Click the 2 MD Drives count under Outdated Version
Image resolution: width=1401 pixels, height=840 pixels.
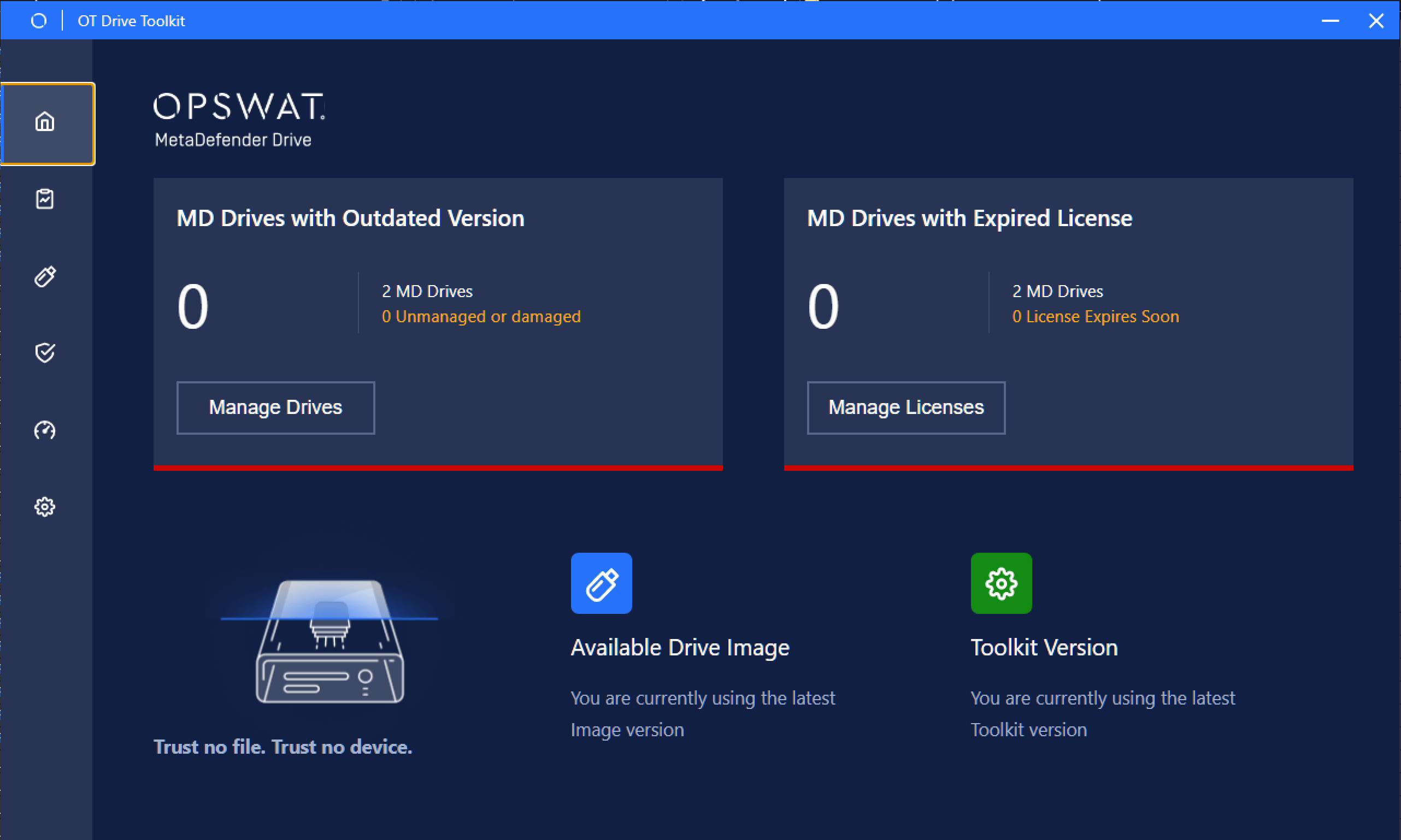point(427,291)
